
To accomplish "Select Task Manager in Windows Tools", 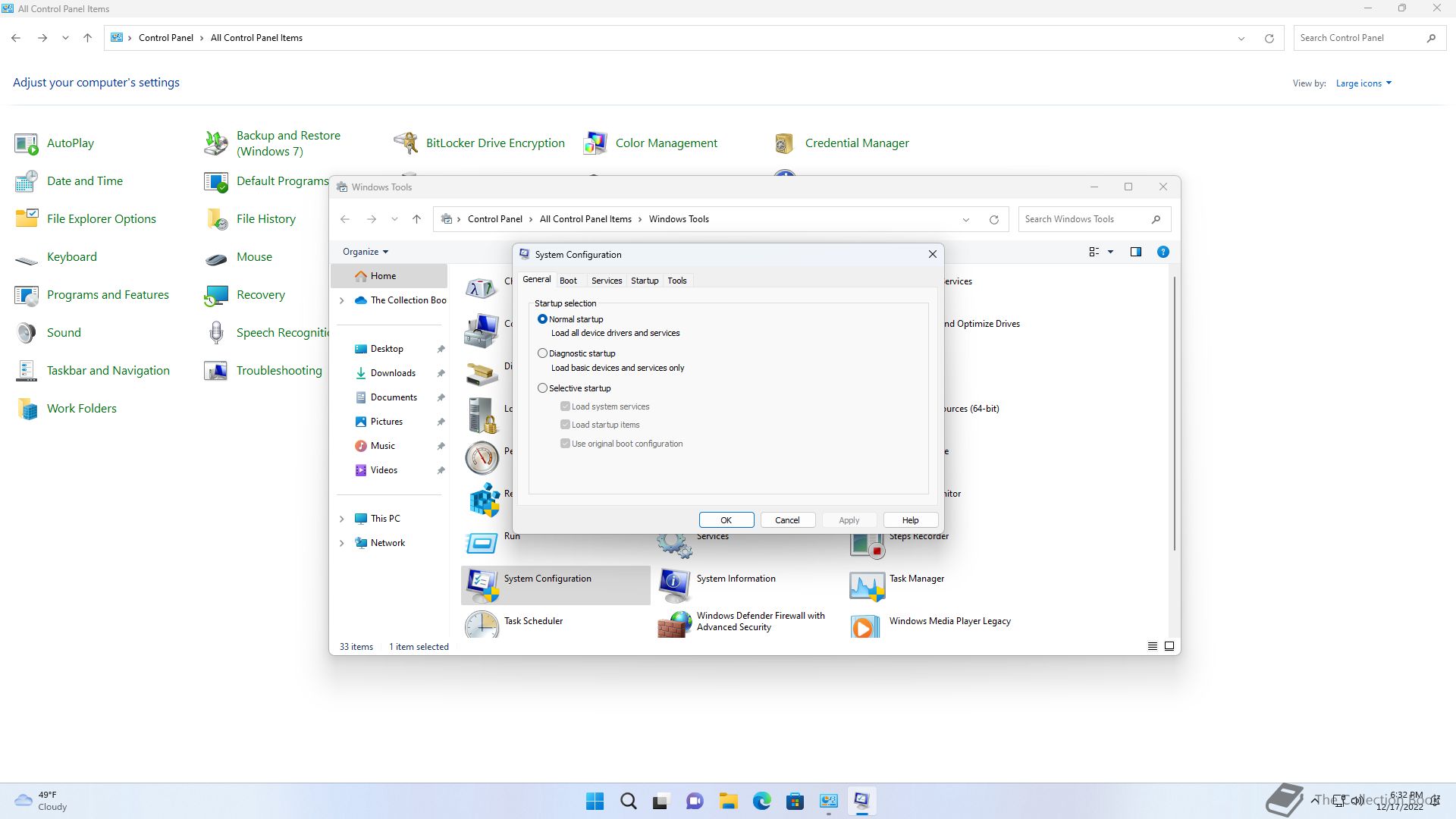I will tap(897, 585).
